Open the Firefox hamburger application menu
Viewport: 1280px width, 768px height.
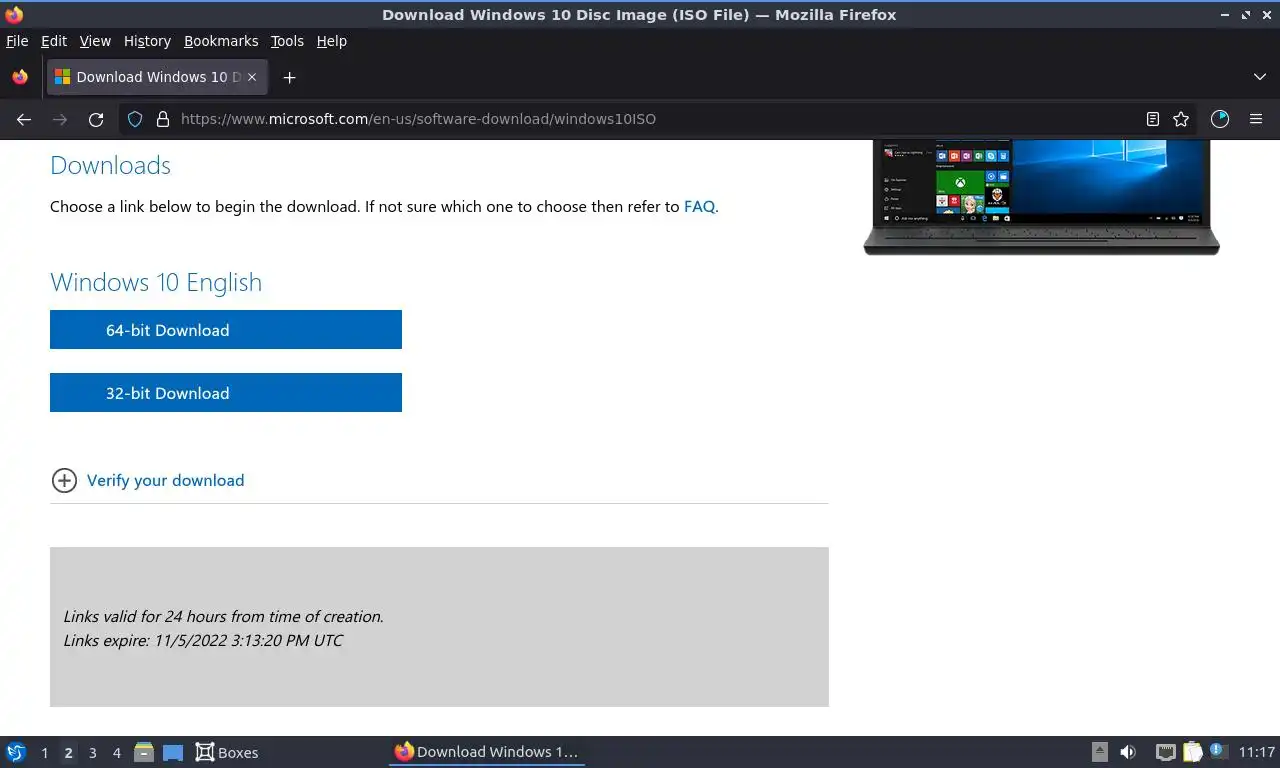(1256, 119)
